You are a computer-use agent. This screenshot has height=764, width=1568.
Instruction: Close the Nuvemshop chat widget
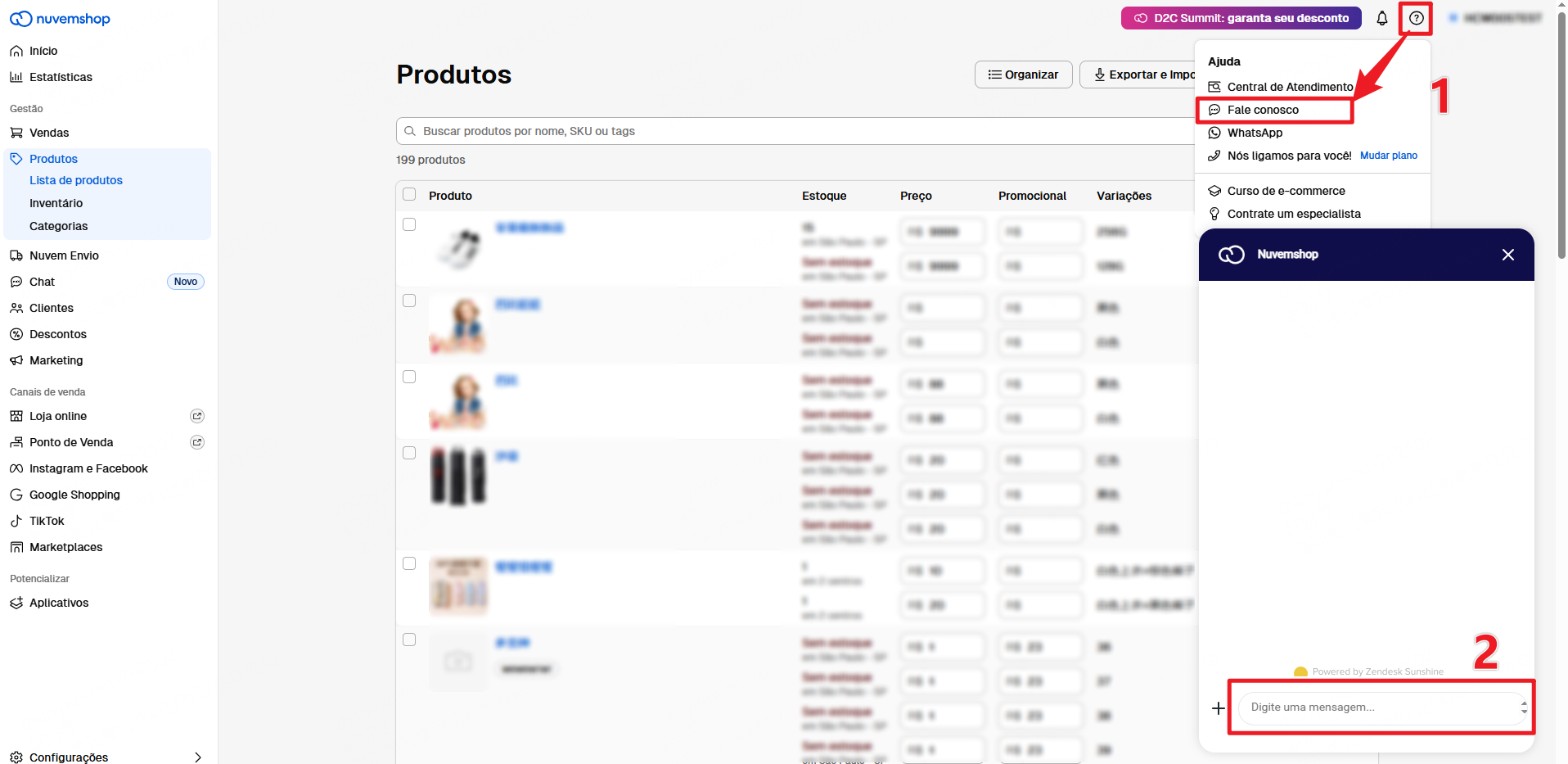pyautogui.click(x=1508, y=255)
